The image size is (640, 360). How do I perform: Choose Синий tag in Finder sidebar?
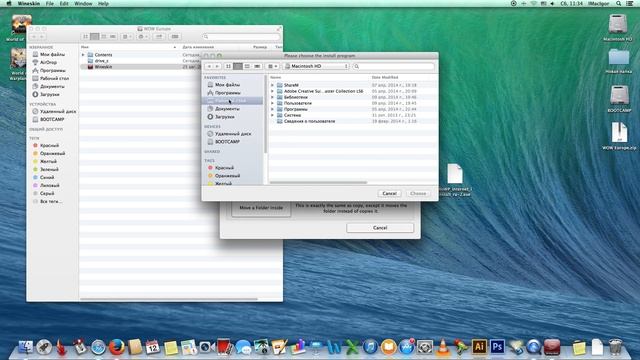47,178
